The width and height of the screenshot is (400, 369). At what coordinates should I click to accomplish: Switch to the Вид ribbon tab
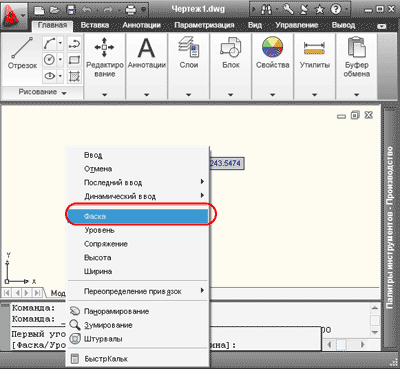click(x=255, y=25)
